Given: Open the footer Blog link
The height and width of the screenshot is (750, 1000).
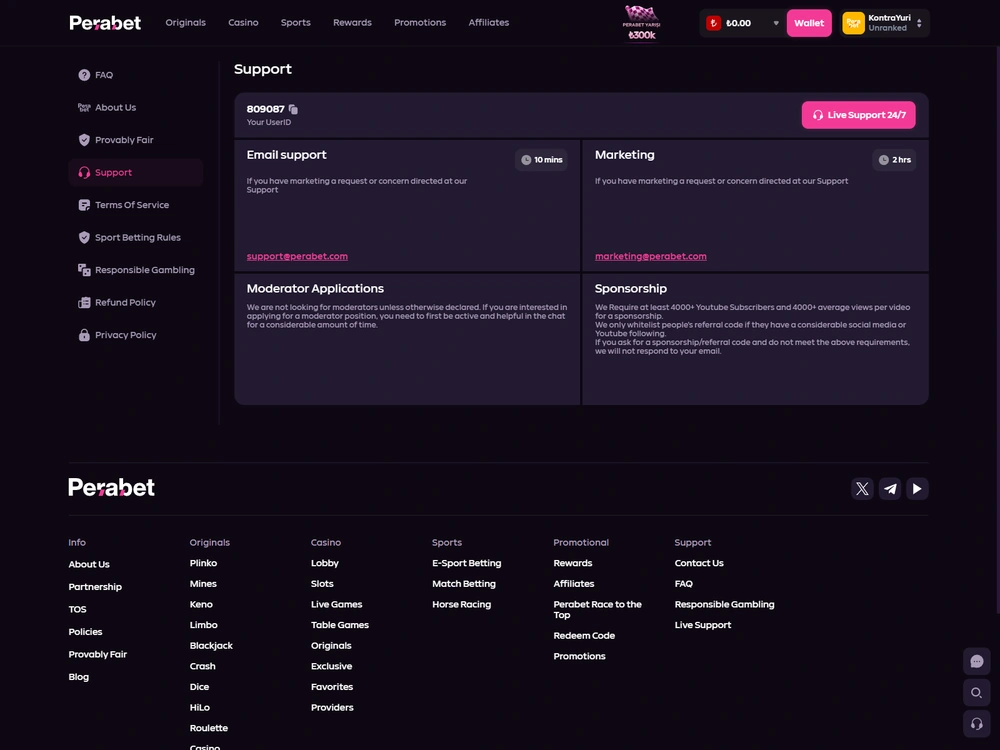Looking at the screenshot, I should pyautogui.click(x=78, y=677).
